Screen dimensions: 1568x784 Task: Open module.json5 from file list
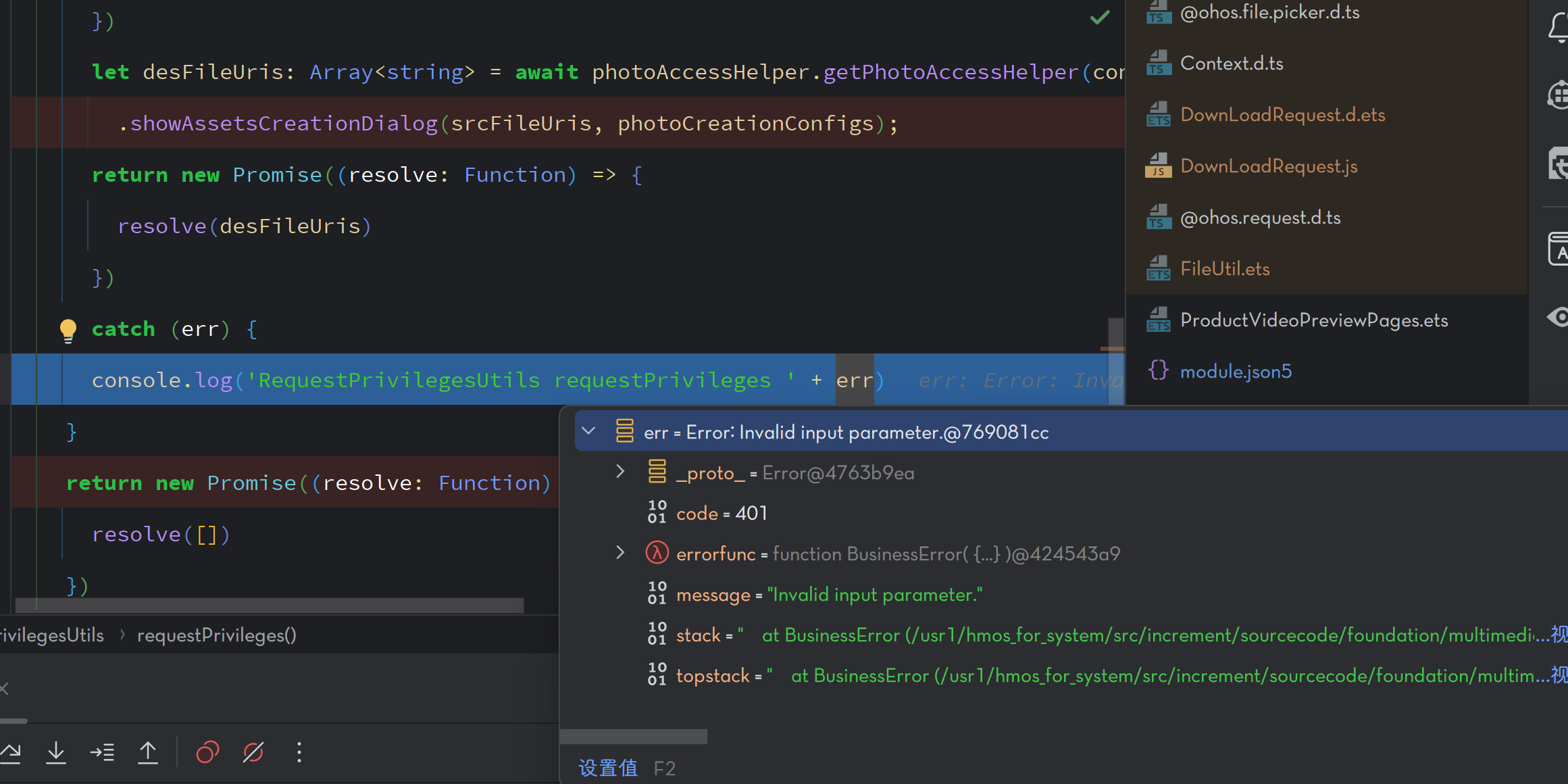click(x=1235, y=372)
